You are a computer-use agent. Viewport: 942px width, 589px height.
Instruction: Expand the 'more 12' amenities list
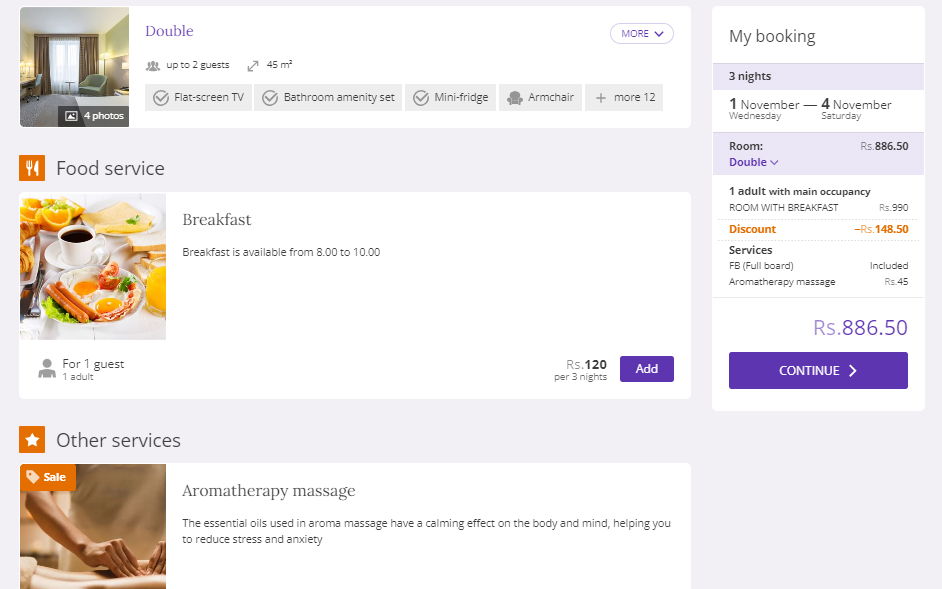(x=625, y=97)
